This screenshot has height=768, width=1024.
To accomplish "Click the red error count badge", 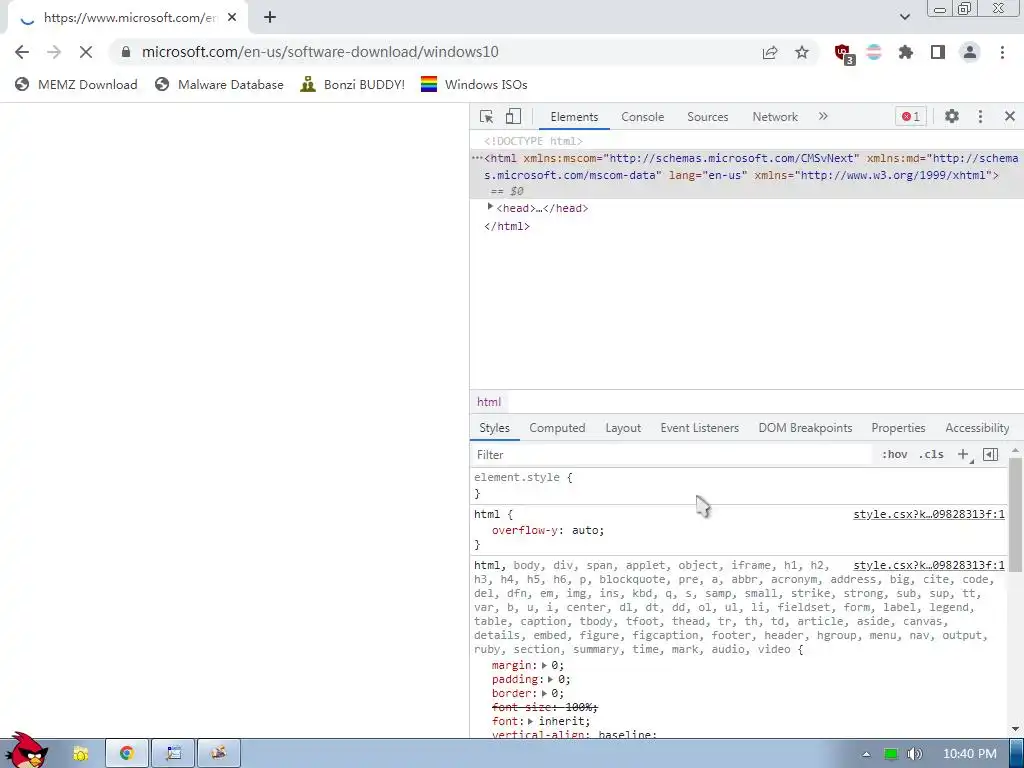I will tap(910, 116).
